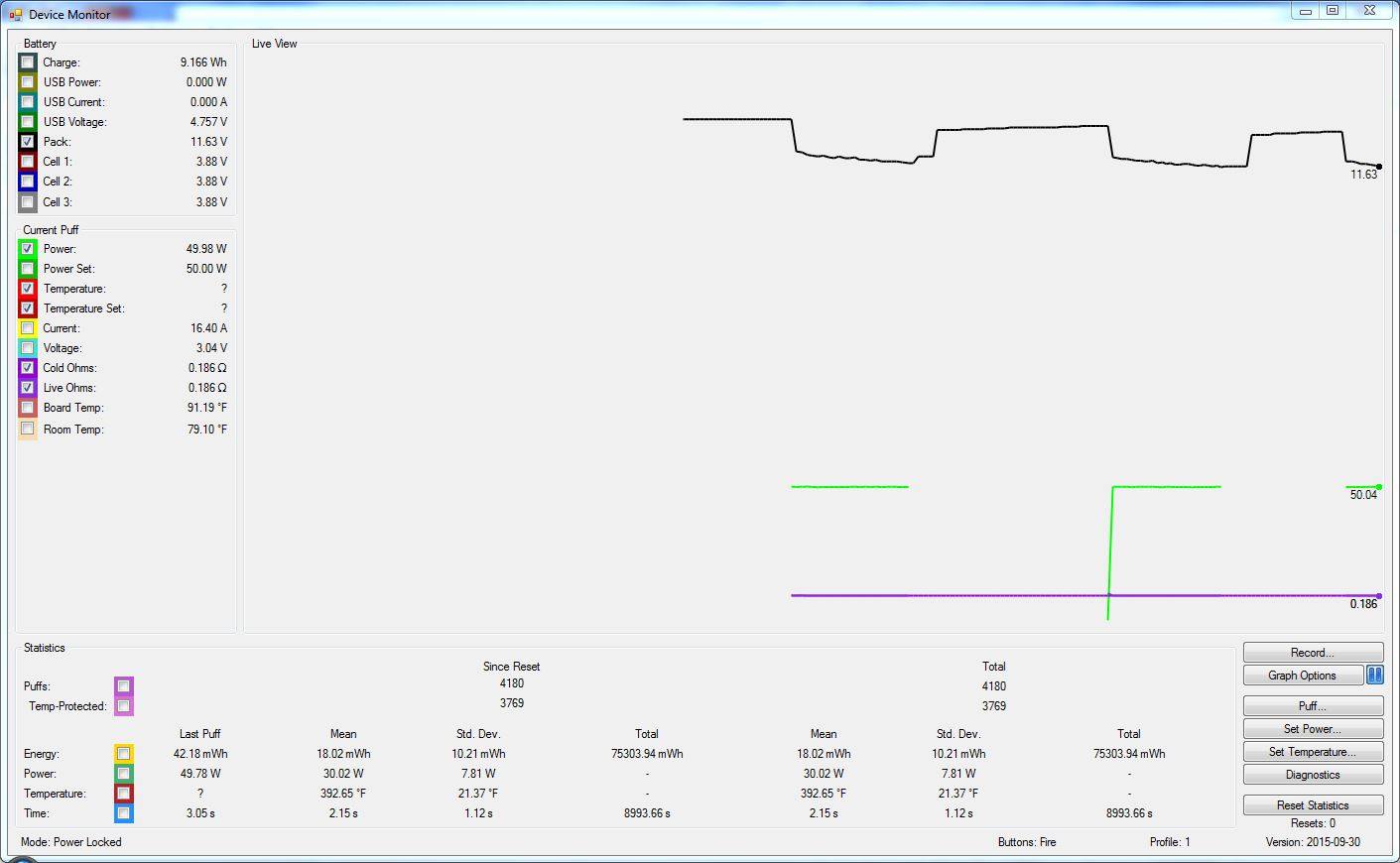Uncheck the Pack voltage checkbox

(28, 142)
